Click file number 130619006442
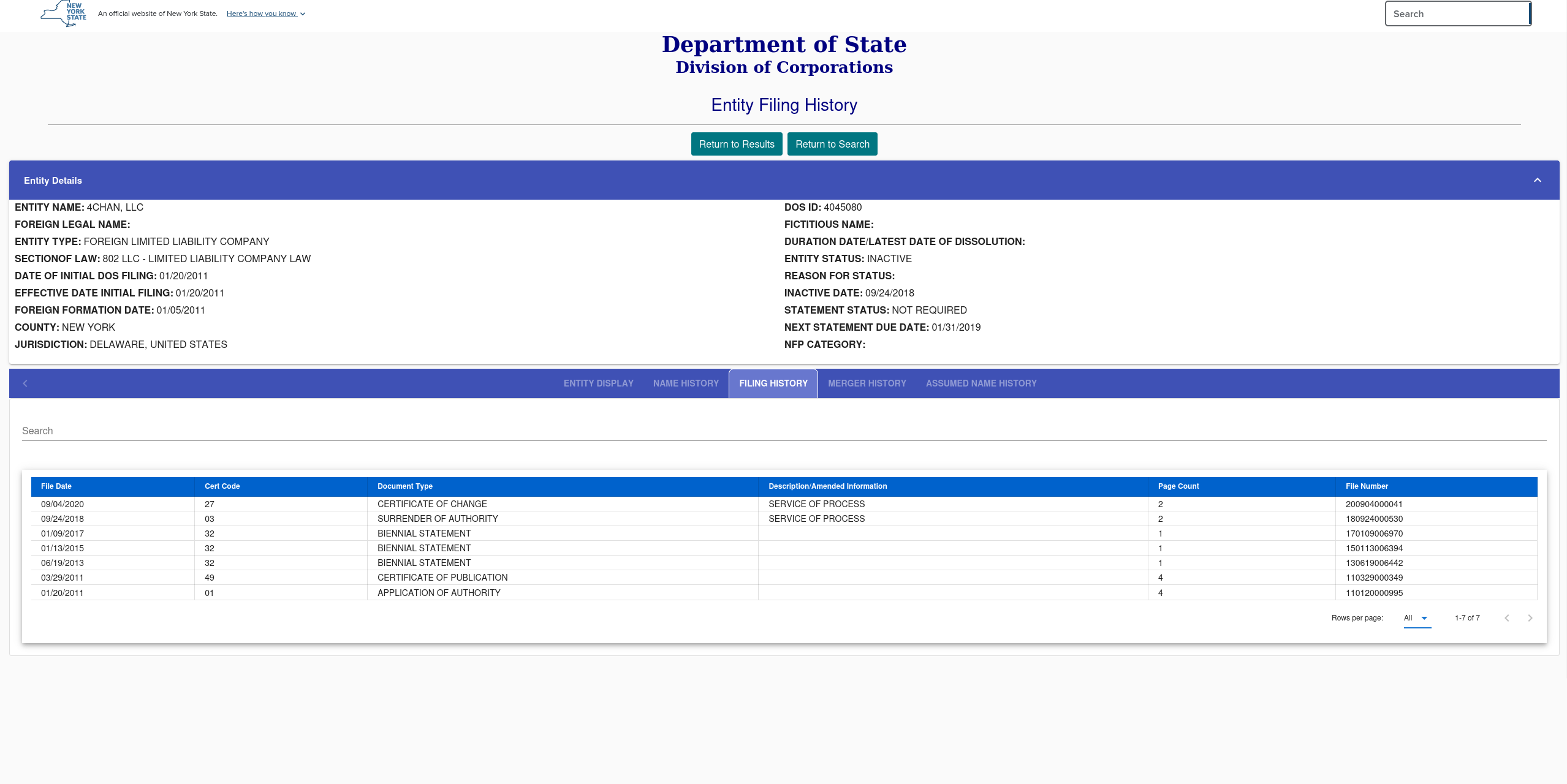1567x784 pixels. tap(1374, 563)
